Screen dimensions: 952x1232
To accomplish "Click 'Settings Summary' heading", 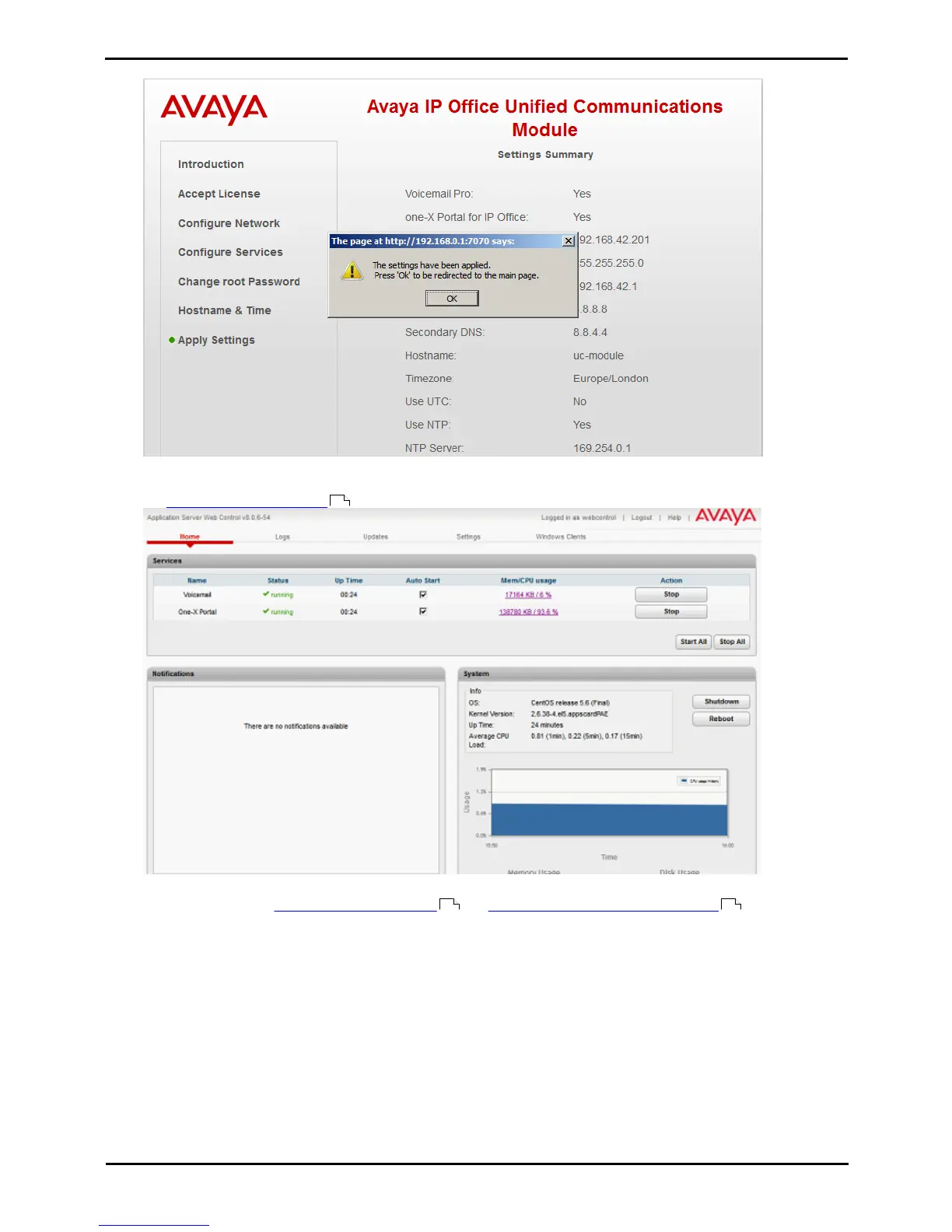I will coord(545,155).
